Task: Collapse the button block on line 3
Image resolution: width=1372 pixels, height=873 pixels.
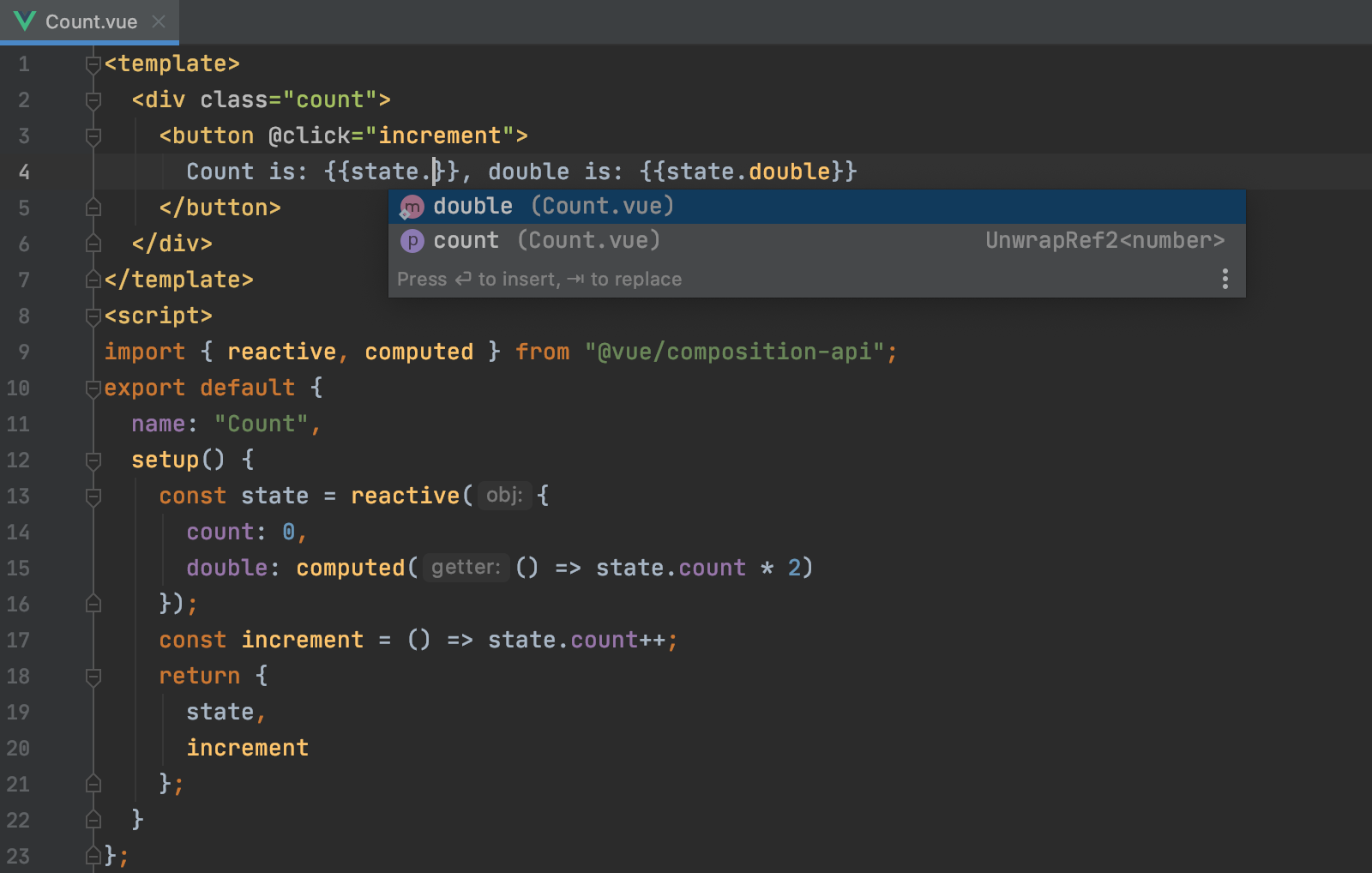Action: point(93,136)
